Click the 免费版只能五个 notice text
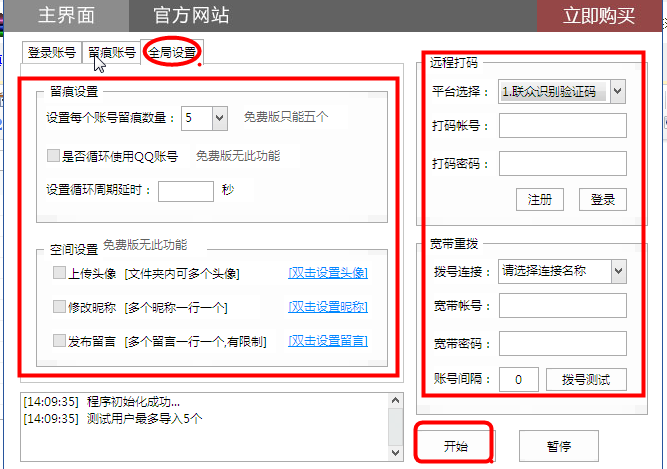Image resolution: width=667 pixels, height=469 pixels. coord(286,117)
